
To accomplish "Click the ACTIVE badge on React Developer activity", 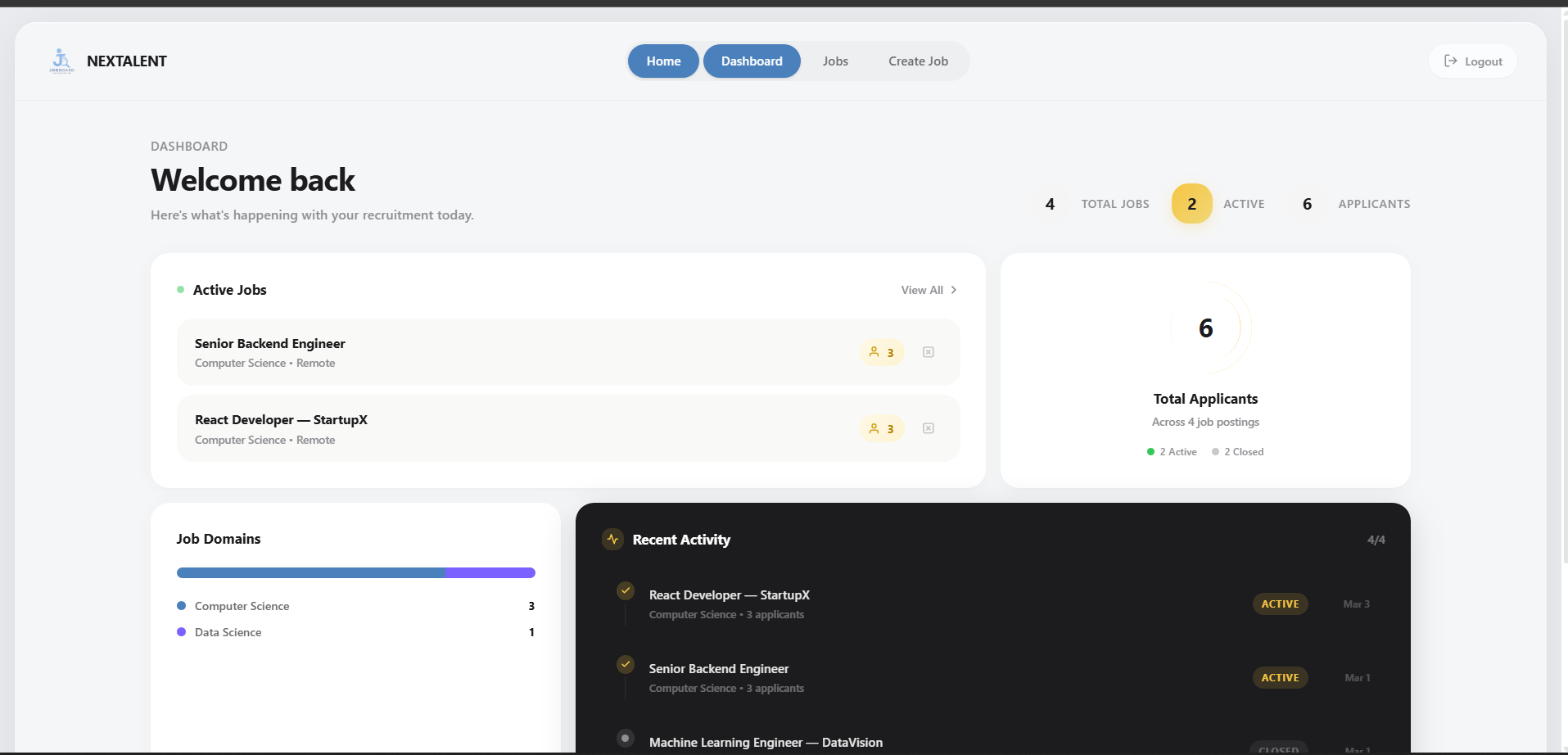I will [x=1280, y=604].
